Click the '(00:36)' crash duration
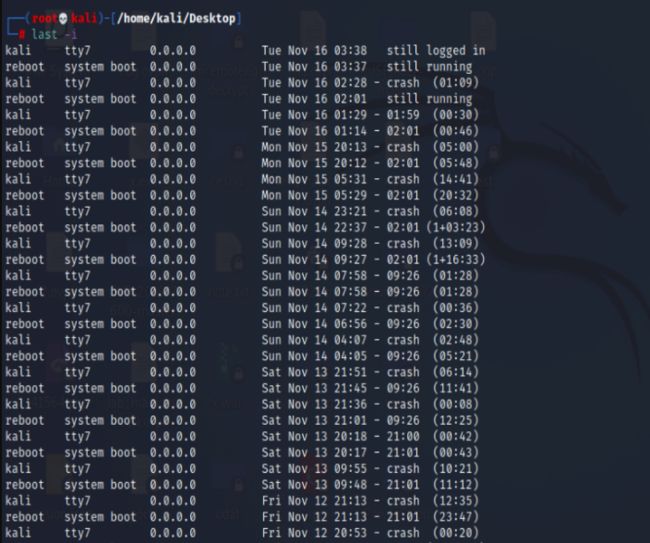650x543 pixels. (456, 308)
